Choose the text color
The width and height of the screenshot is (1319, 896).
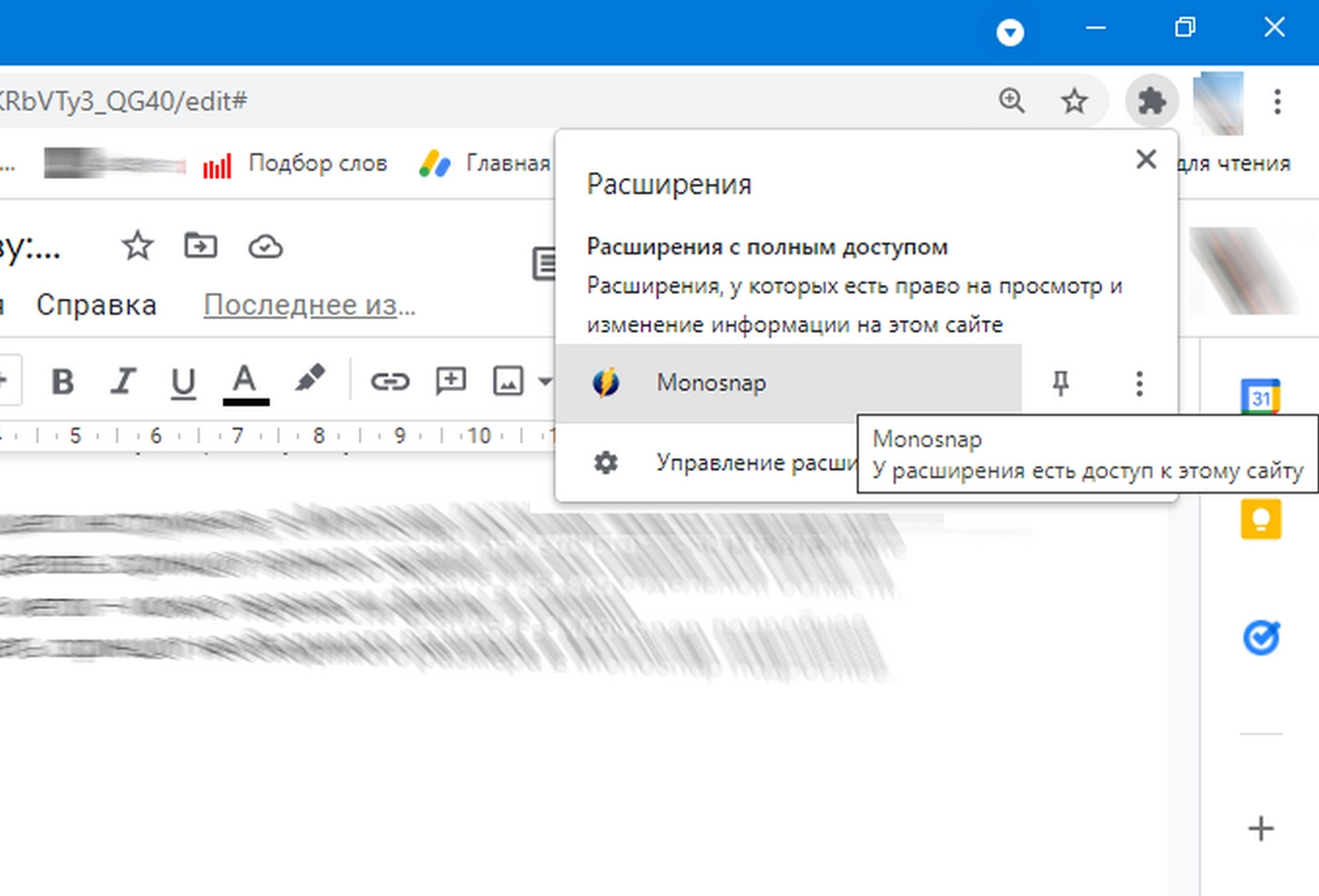coord(245,383)
